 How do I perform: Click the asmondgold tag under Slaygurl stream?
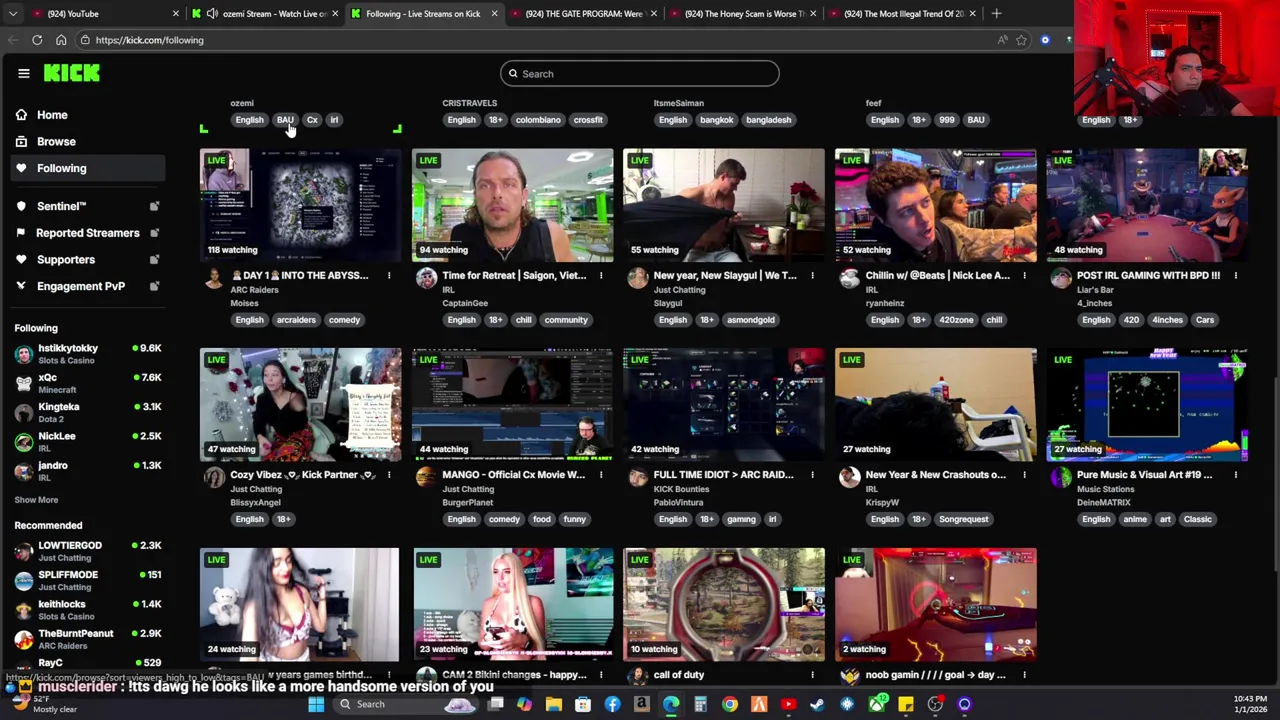(x=750, y=320)
